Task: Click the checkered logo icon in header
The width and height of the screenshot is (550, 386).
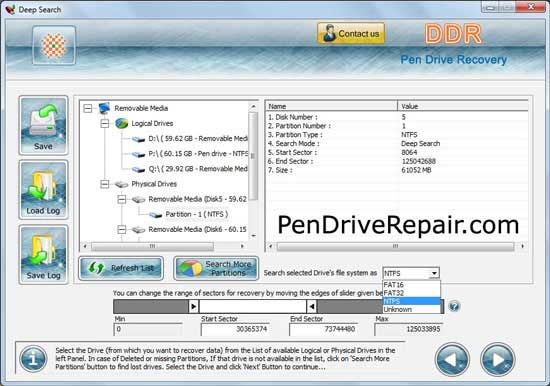Action: 54,45
